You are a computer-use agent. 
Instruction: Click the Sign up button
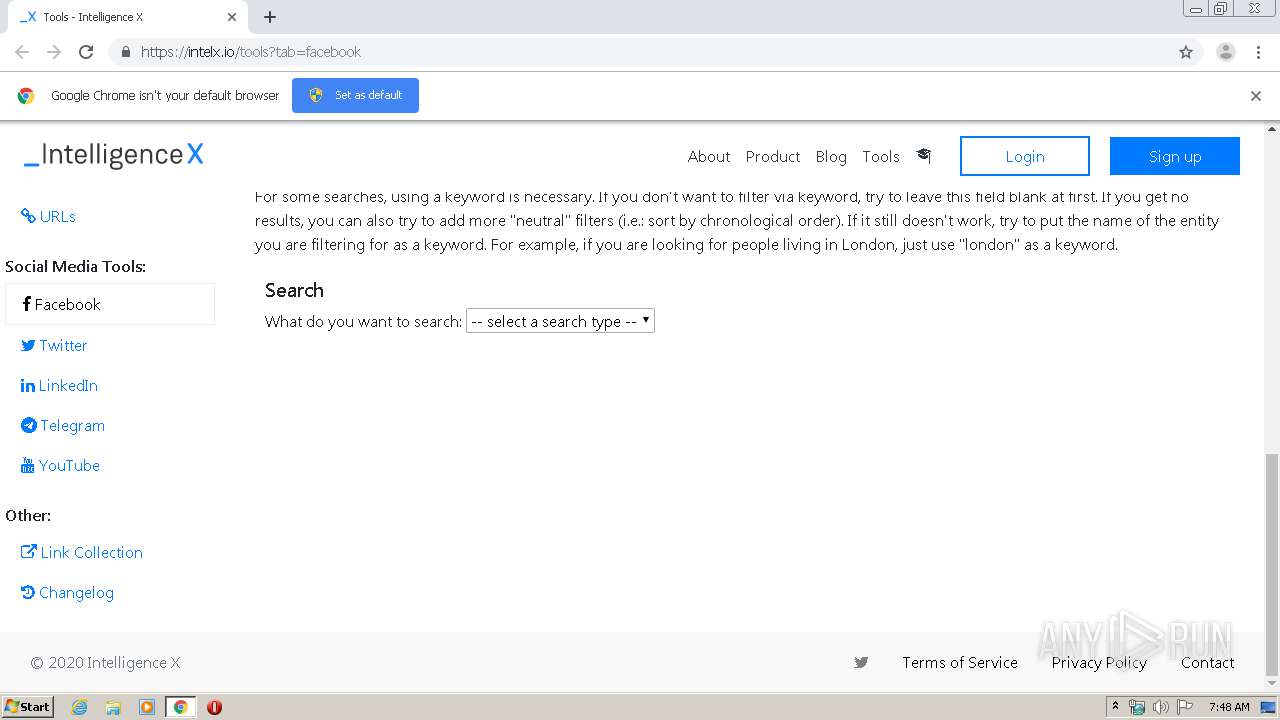1175,156
